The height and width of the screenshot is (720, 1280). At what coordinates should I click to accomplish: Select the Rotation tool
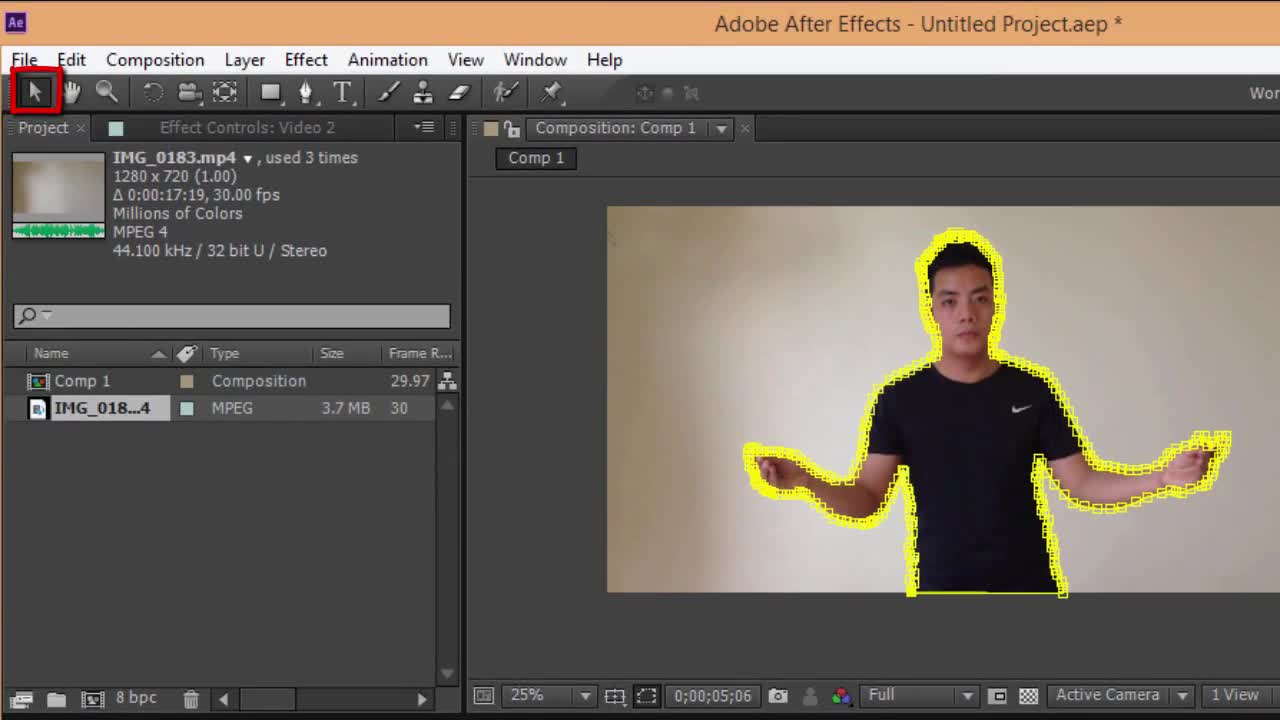(153, 92)
